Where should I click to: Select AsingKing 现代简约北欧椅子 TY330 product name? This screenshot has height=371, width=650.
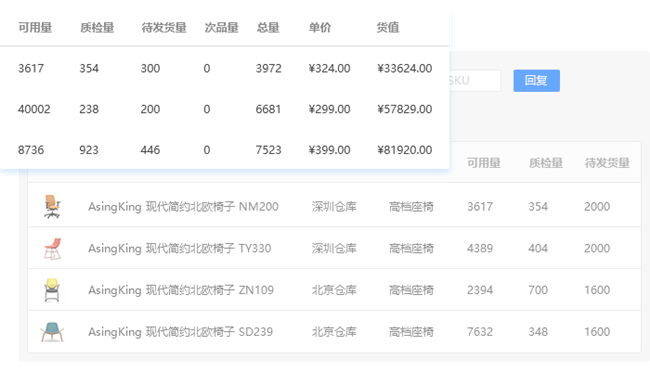[179, 248]
